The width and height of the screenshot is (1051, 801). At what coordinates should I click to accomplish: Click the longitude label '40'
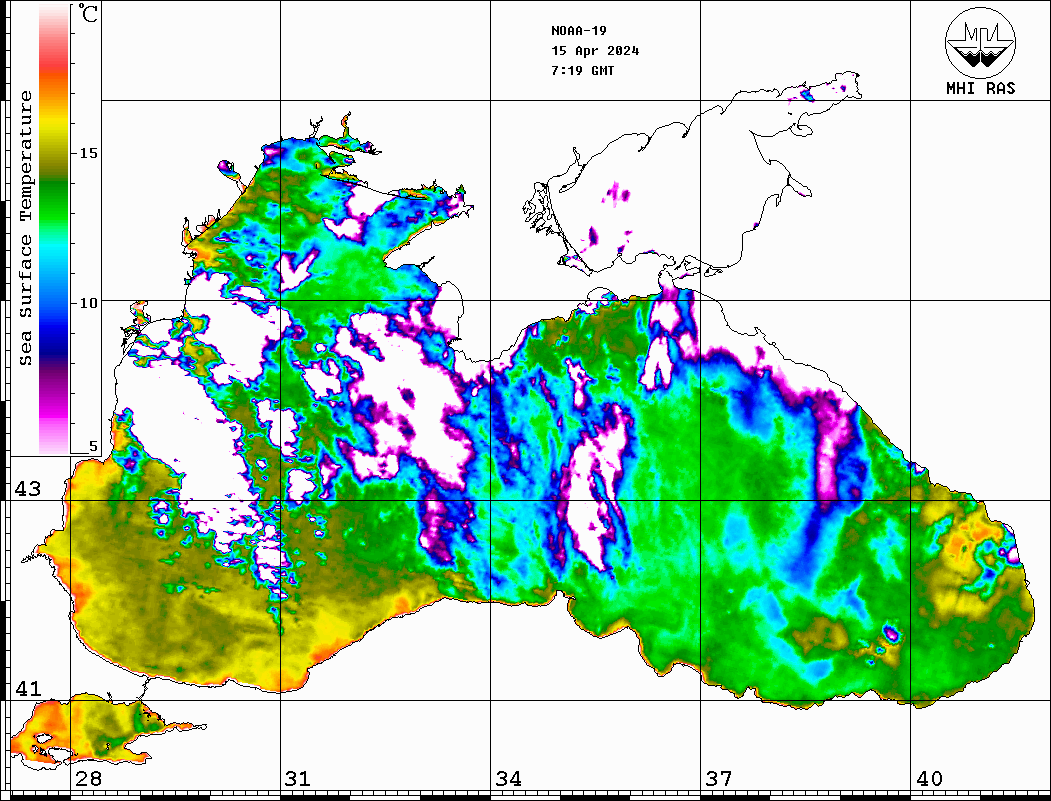(x=929, y=779)
